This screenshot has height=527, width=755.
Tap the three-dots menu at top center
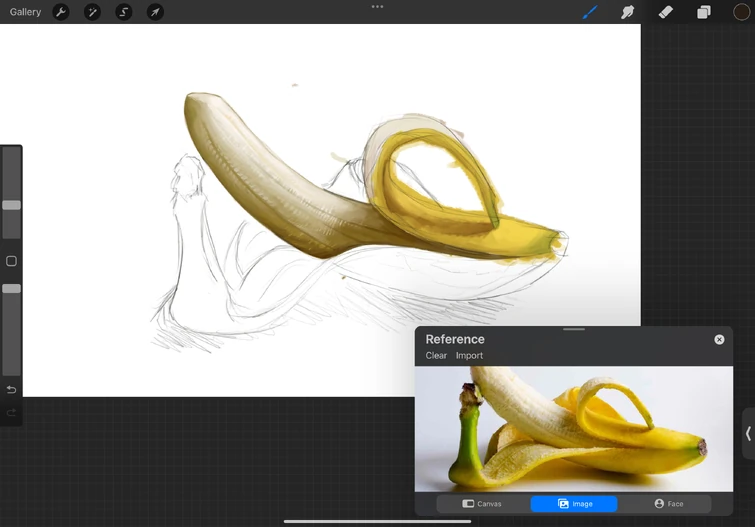[x=378, y=7]
